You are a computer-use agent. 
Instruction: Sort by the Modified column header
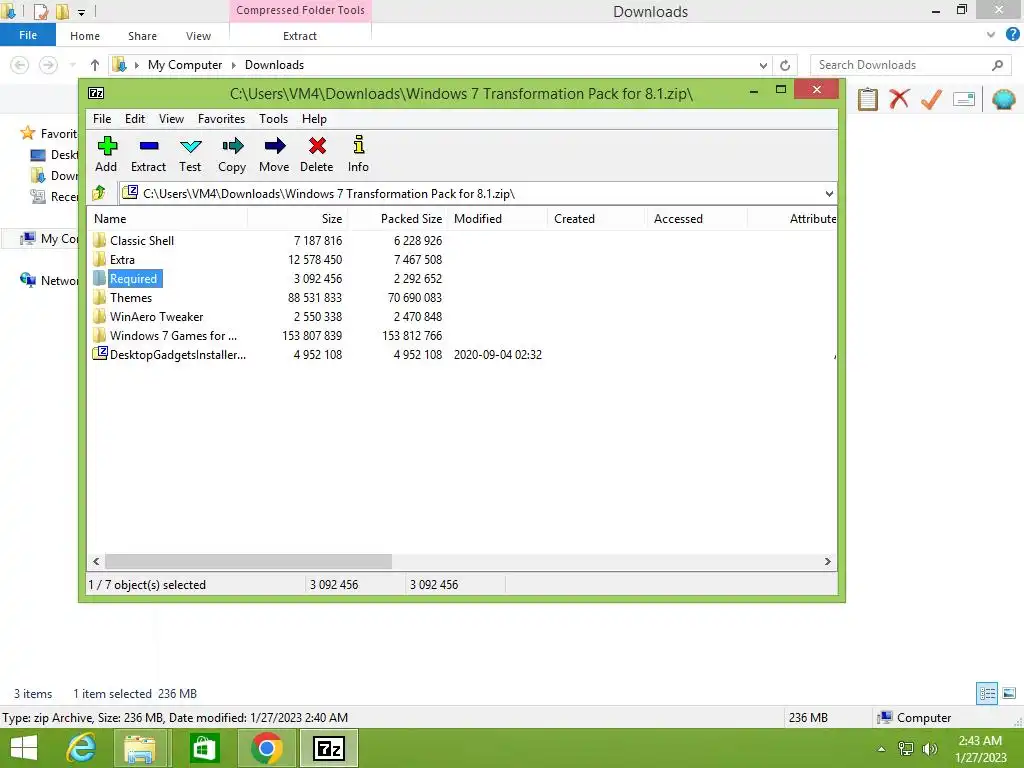[x=498, y=219]
